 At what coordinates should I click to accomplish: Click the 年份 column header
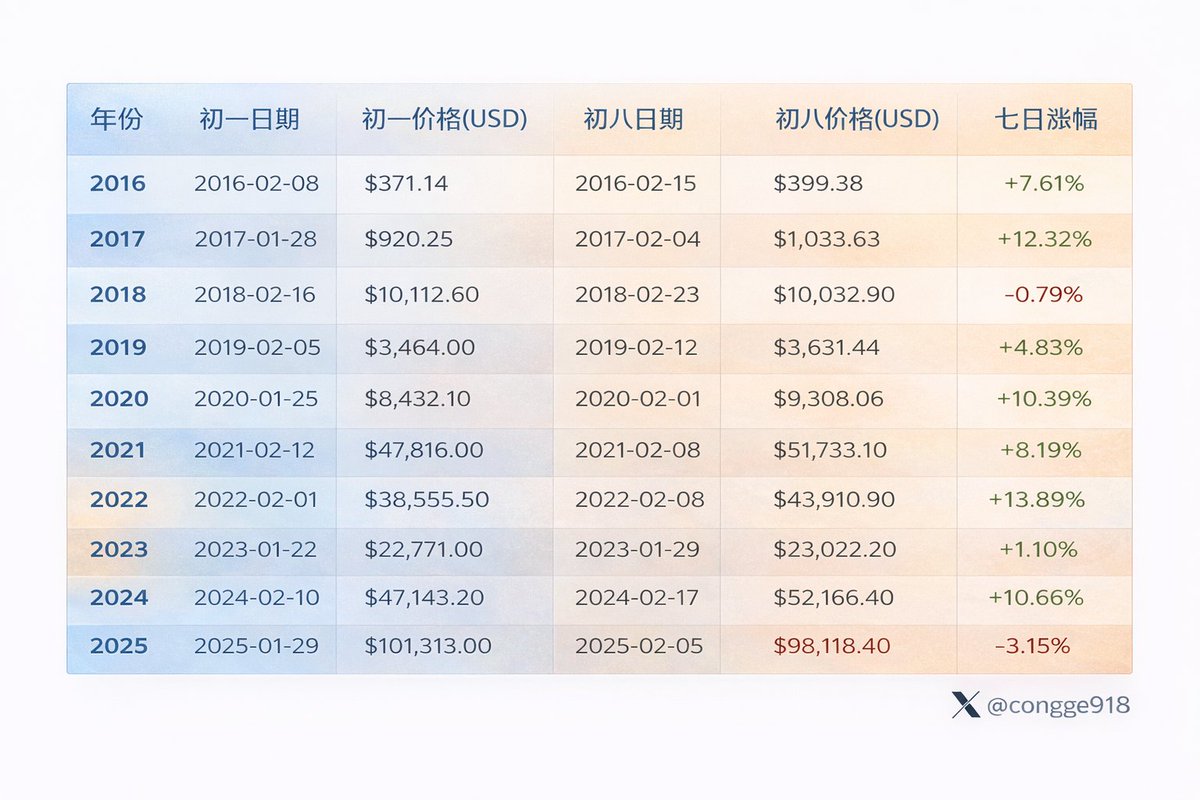(117, 120)
